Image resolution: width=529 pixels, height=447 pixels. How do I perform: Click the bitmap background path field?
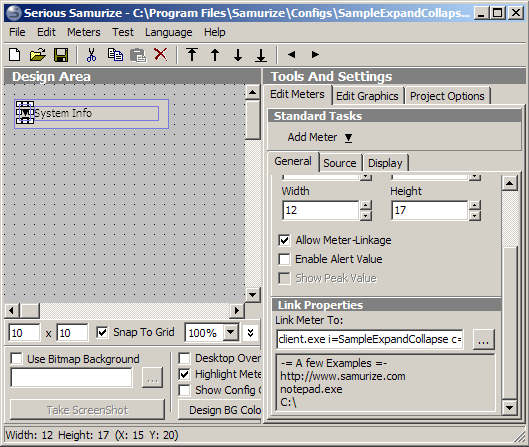coord(71,378)
